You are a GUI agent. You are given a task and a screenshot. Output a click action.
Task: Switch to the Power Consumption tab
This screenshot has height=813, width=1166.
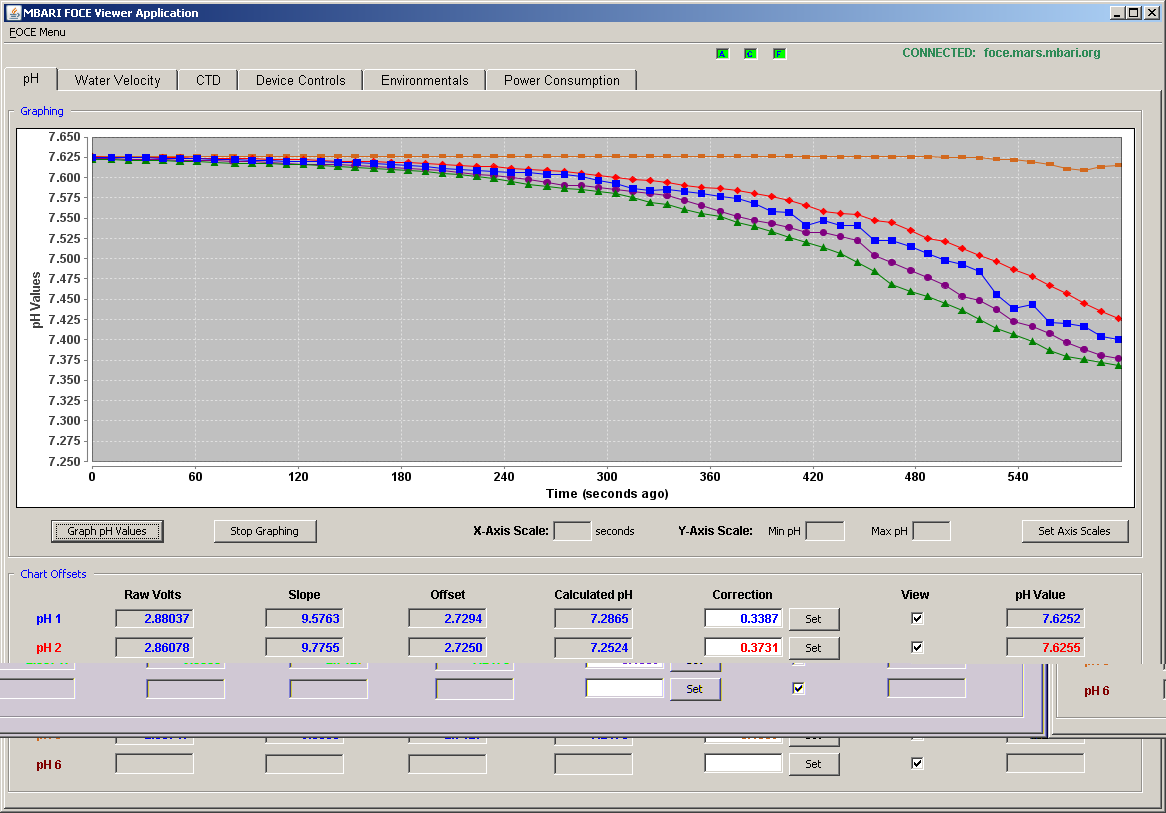coord(561,80)
